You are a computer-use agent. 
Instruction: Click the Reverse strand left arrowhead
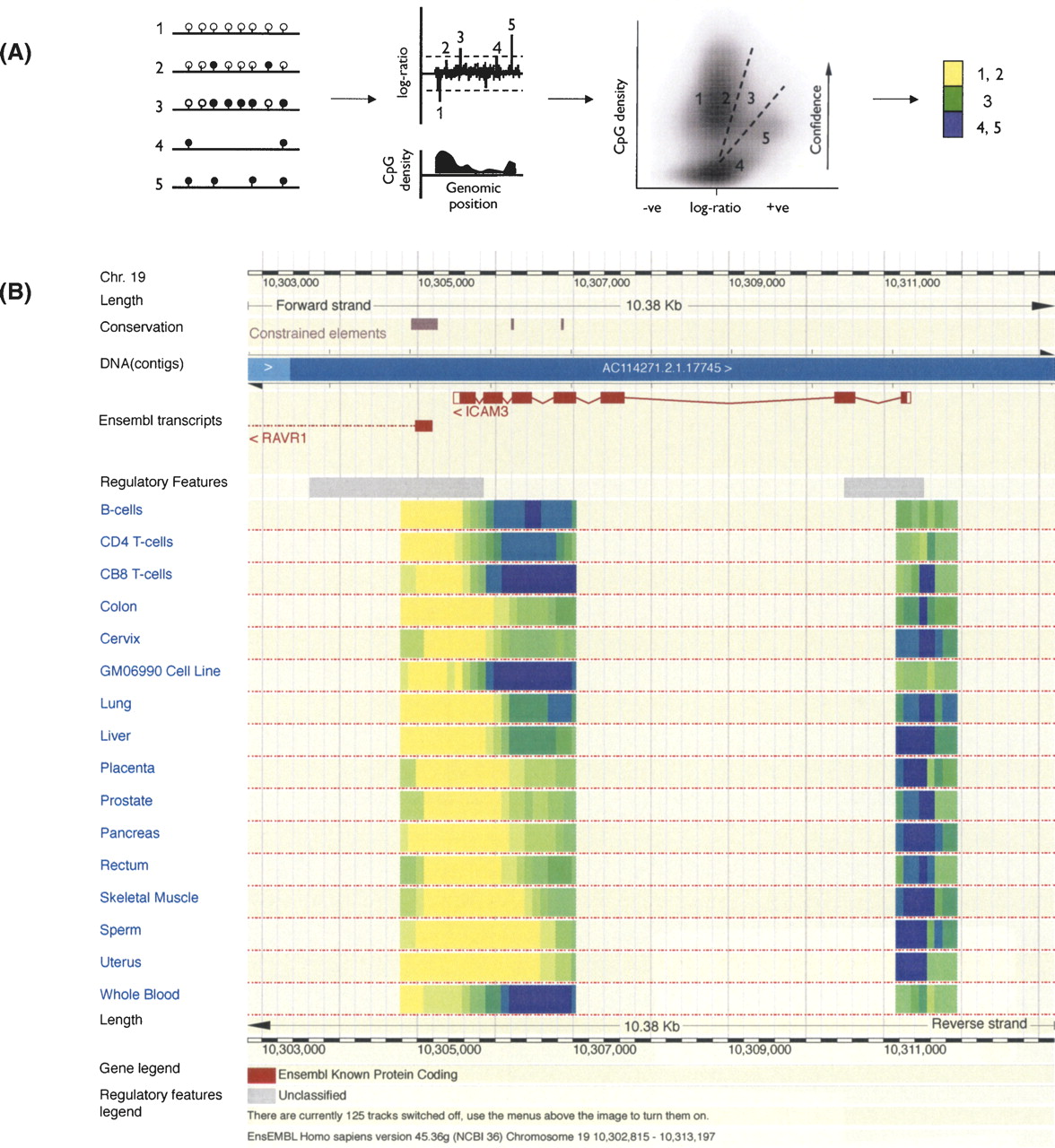(x=258, y=1025)
